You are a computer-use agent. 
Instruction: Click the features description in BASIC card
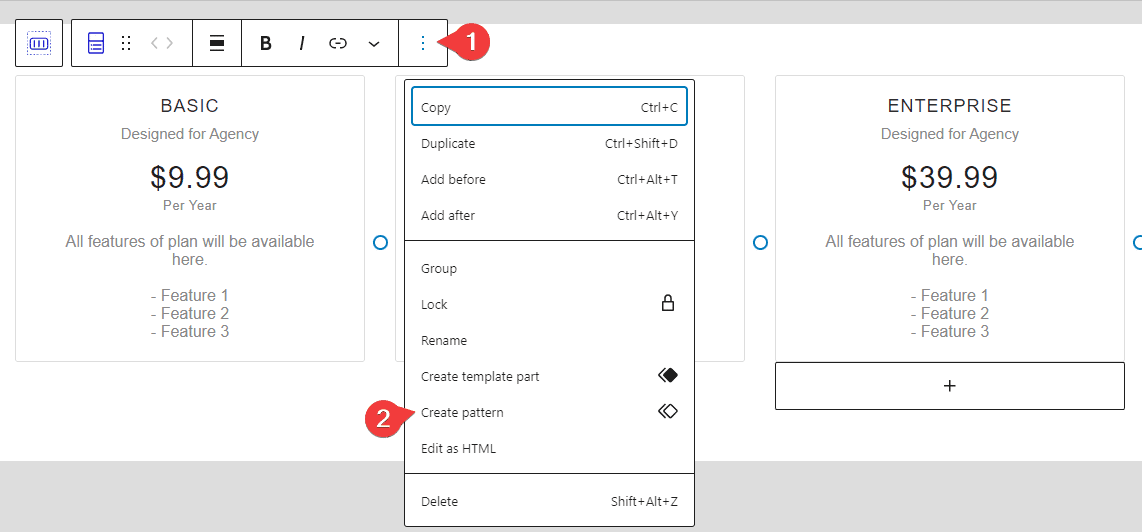coord(189,250)
